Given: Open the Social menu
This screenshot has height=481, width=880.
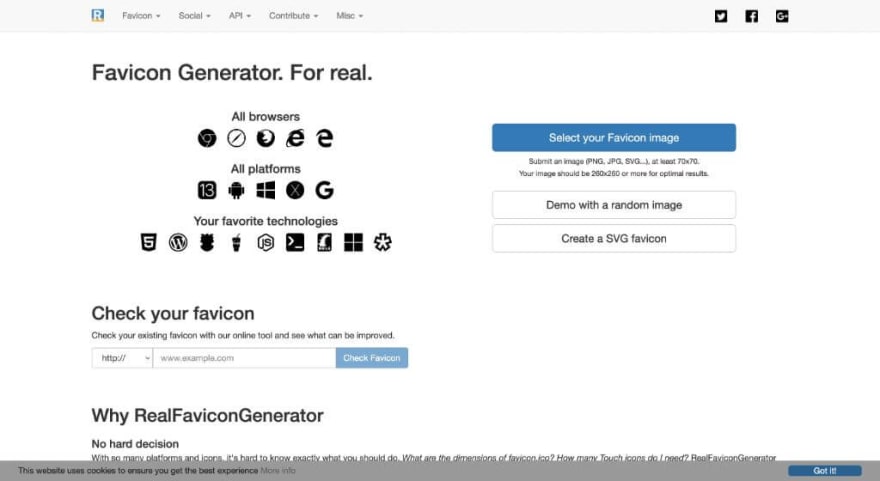Looking at the screenshot, I should point(195,16).
